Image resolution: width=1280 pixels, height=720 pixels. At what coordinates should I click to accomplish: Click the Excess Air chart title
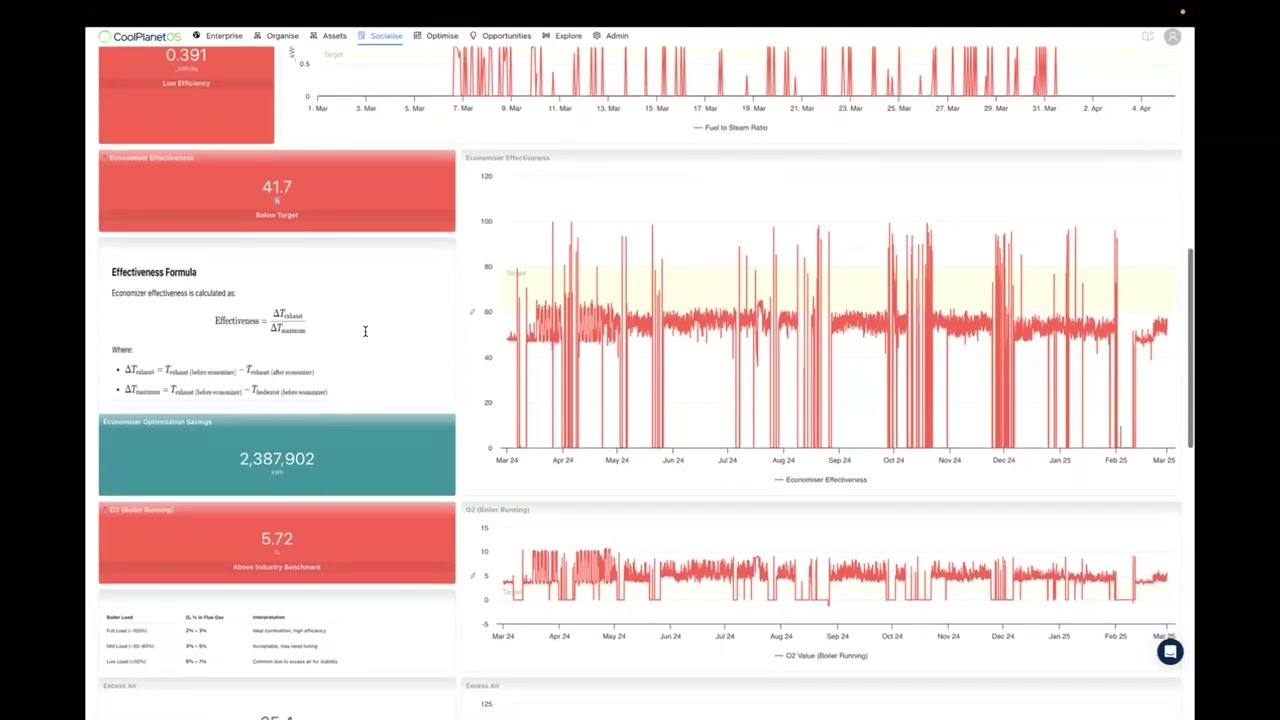[x=482, y=686]
